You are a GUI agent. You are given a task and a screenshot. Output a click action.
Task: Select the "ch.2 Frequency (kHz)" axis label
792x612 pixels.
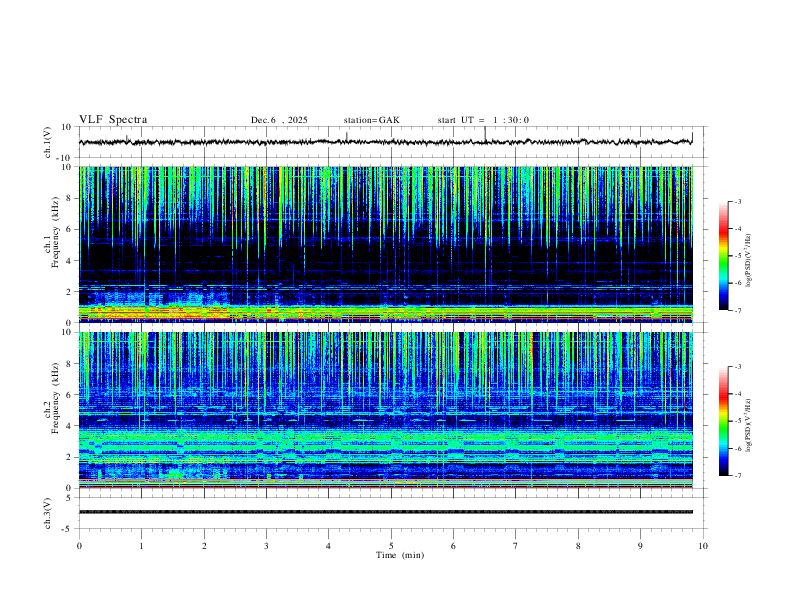coord(51,397)
